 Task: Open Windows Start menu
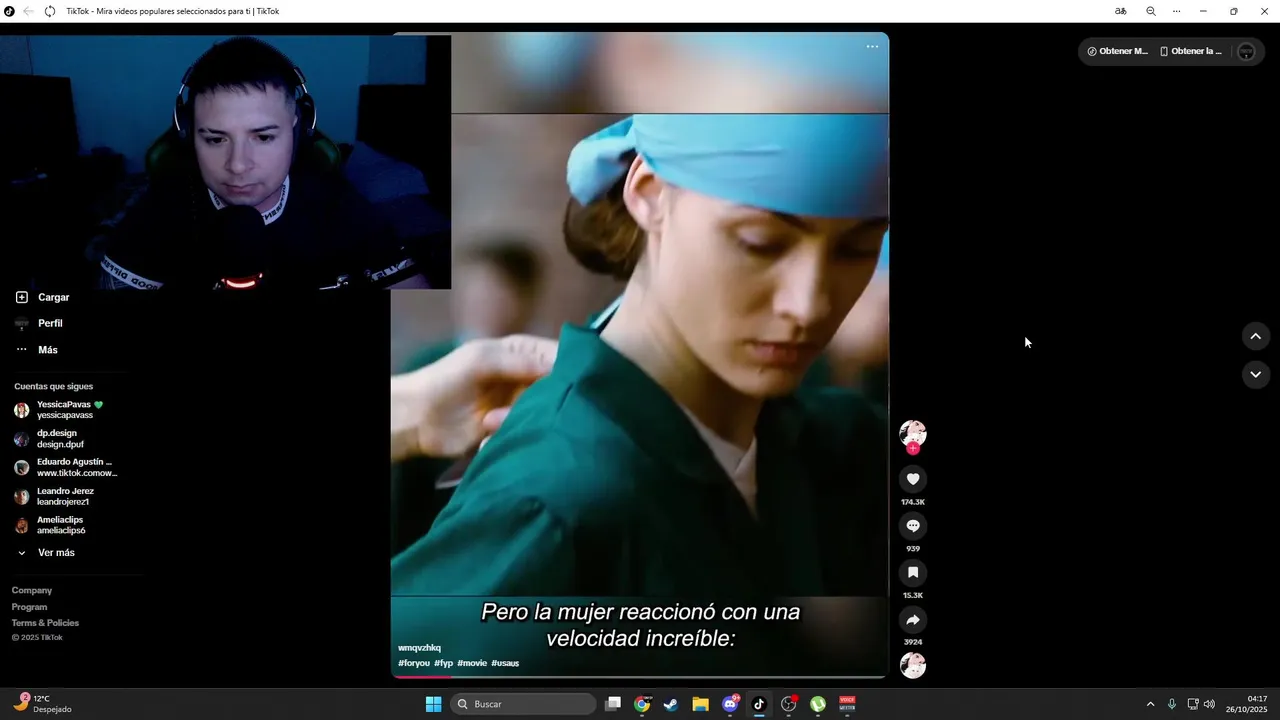point(433,704)
